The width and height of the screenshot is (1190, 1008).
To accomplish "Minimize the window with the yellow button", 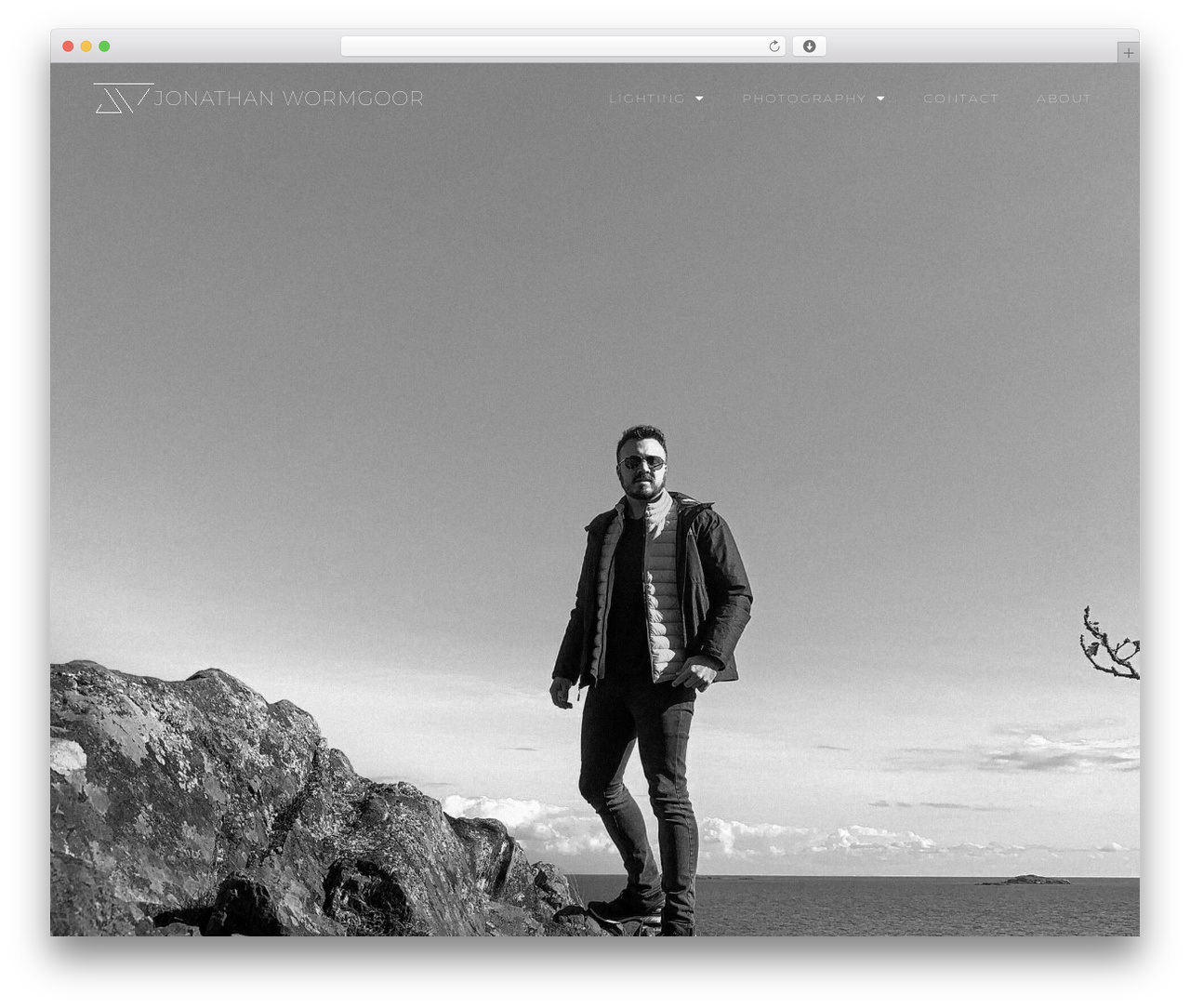I will pos(86,46).
